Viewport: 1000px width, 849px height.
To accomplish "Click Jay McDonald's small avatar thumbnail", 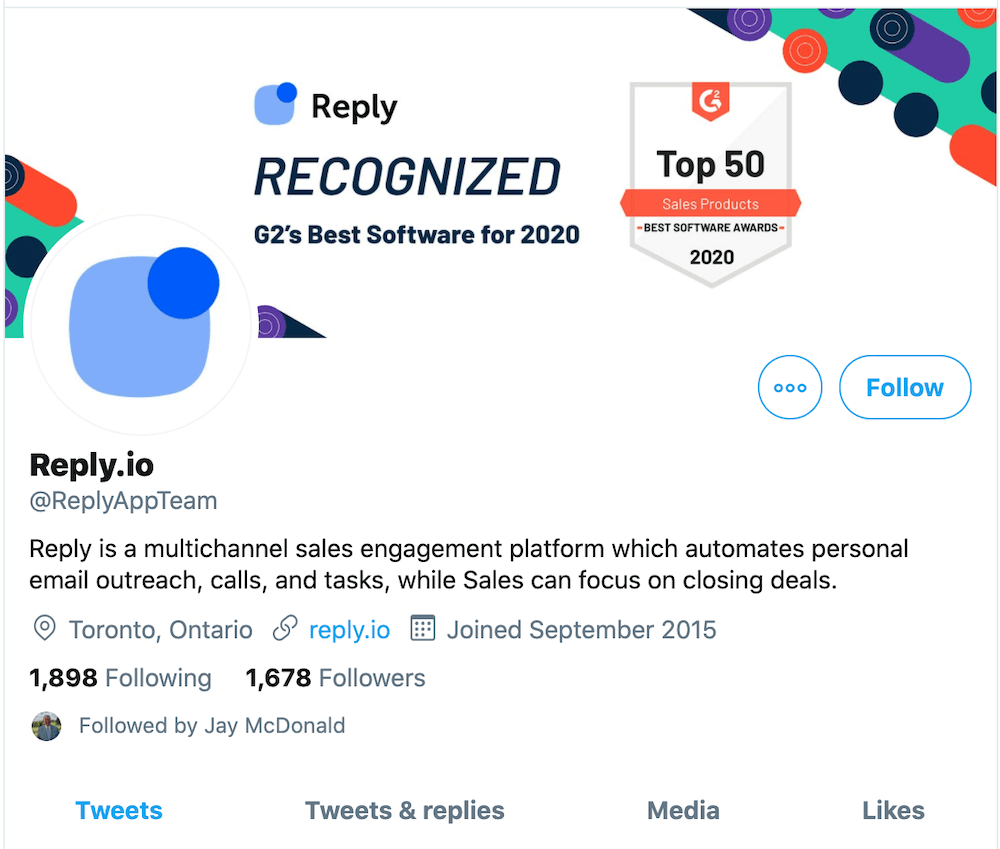I will pyautogui.click(x=47, y=726).
